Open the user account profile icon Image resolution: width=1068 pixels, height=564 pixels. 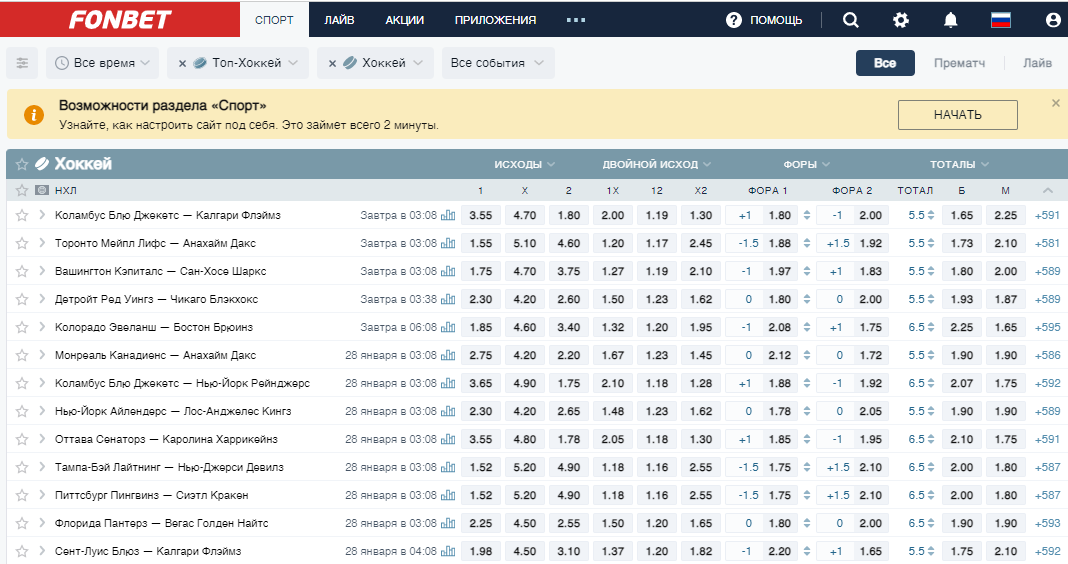click(x=1053, y=20)
